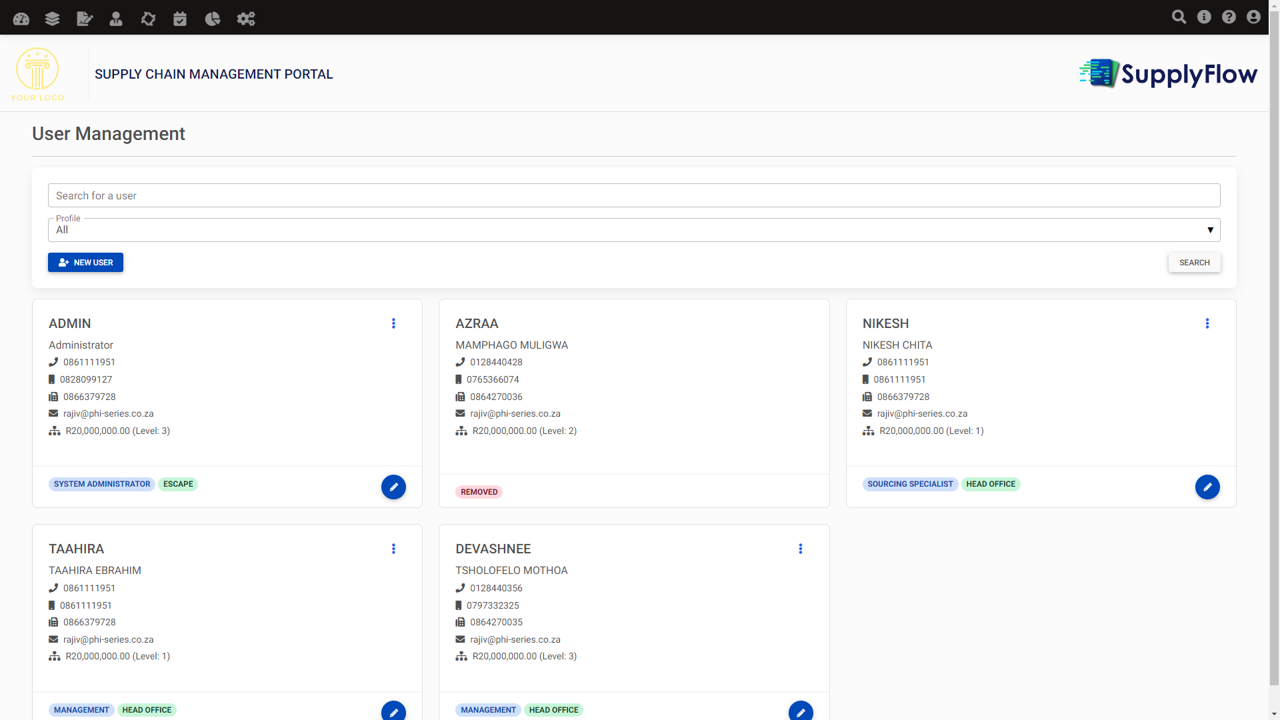Image resolution: width=1280 pixels, height=720 pixels.
Task: Open the user account profile icon
Action: click(1254, 17)
